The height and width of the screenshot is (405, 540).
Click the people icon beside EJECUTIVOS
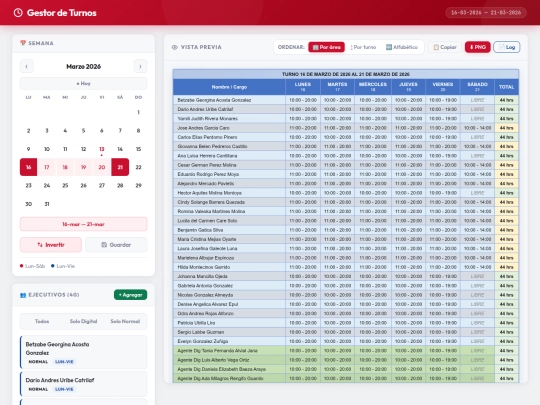click(23, 295)
